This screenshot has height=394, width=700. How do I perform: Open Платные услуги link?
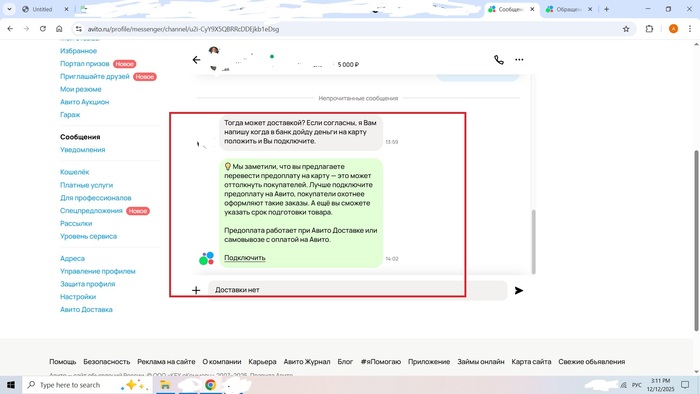tap(87, 185)
